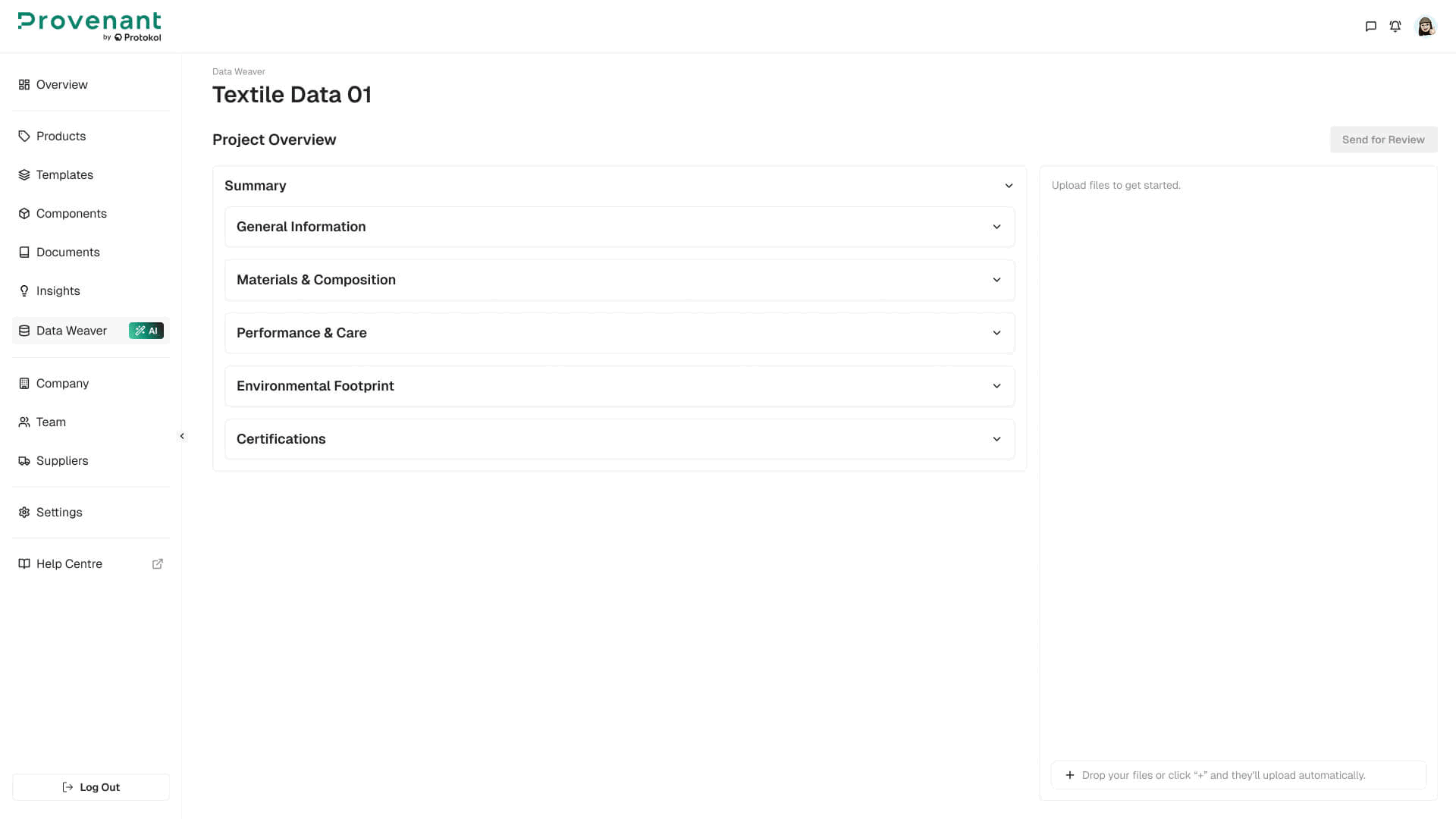Viewport: 1456px width, 819px height.
Task: Collapse the sidebar with the arrow handle
Action: [x=182, y=436]
